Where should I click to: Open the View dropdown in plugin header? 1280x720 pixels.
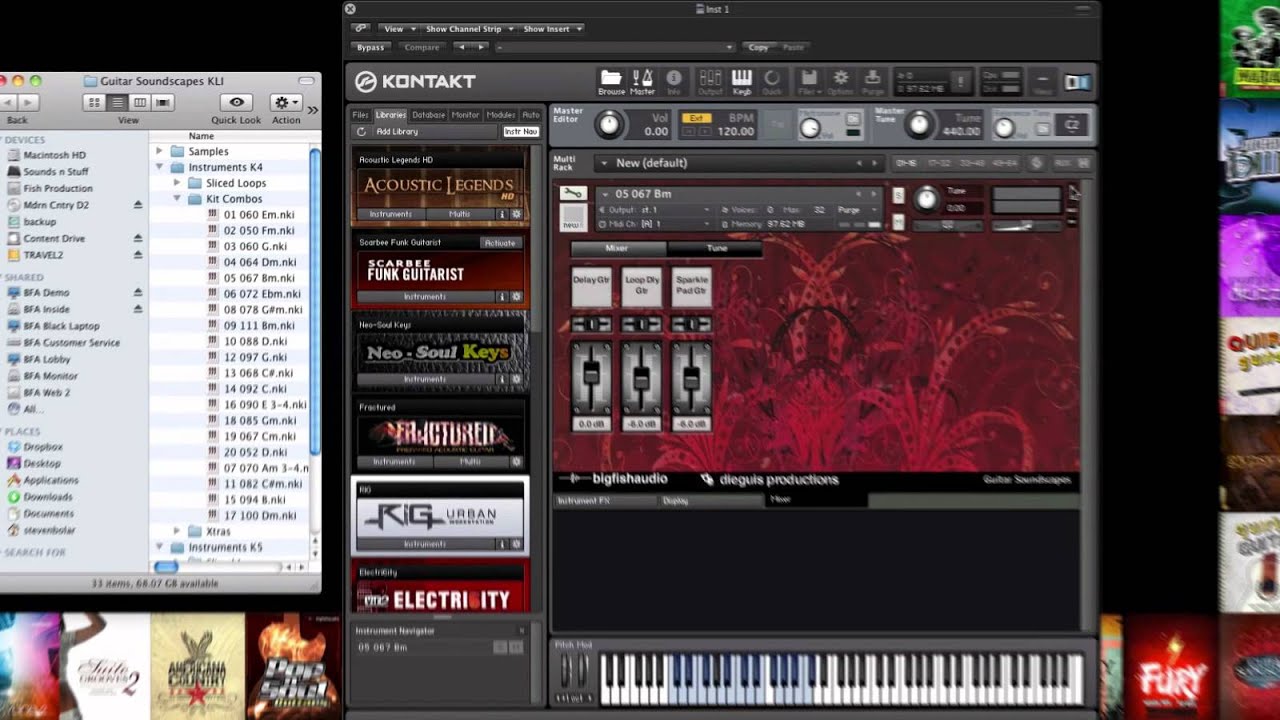[x=397, y=29]
